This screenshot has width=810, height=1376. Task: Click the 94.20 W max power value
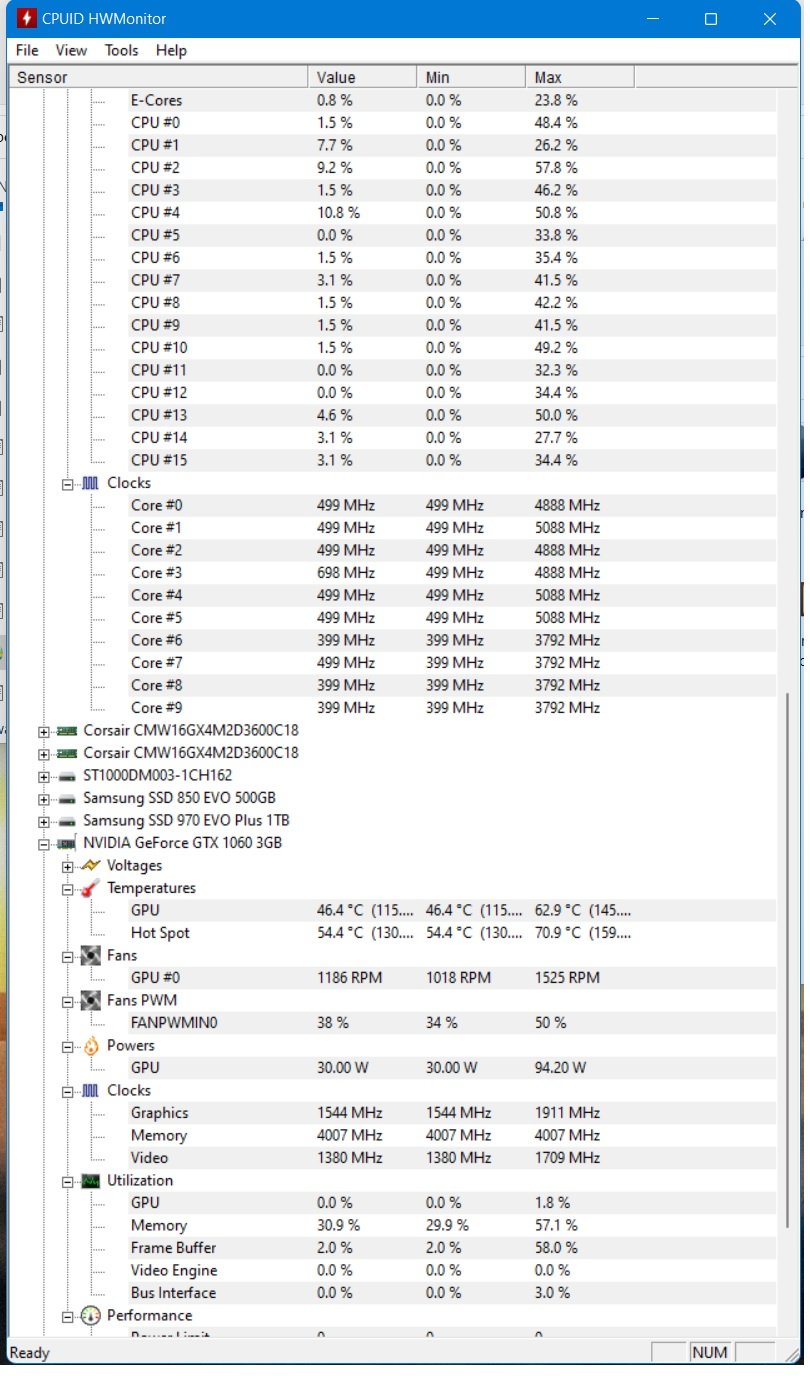pos(561,1068)
